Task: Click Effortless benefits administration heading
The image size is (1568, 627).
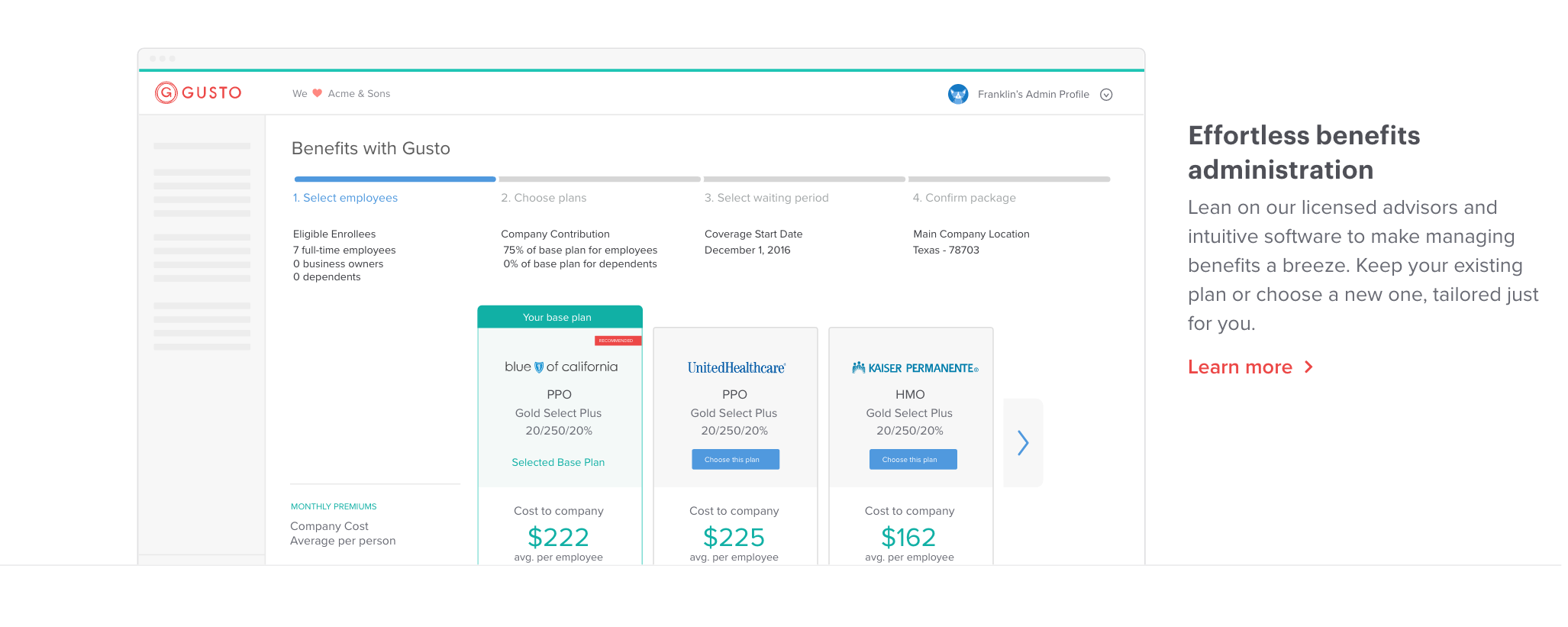Action: click(1304, 153)
